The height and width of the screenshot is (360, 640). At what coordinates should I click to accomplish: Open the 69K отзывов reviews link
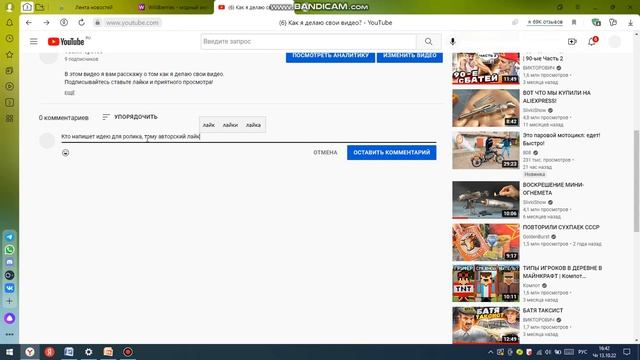point(545,22)
